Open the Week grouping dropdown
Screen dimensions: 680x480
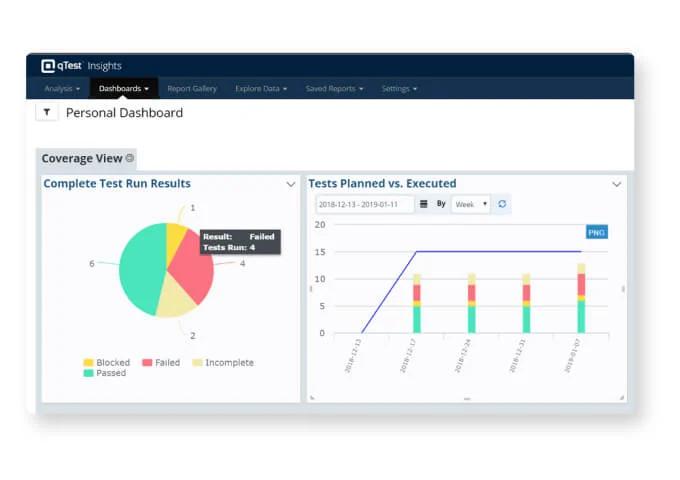(x=470, y=204)
